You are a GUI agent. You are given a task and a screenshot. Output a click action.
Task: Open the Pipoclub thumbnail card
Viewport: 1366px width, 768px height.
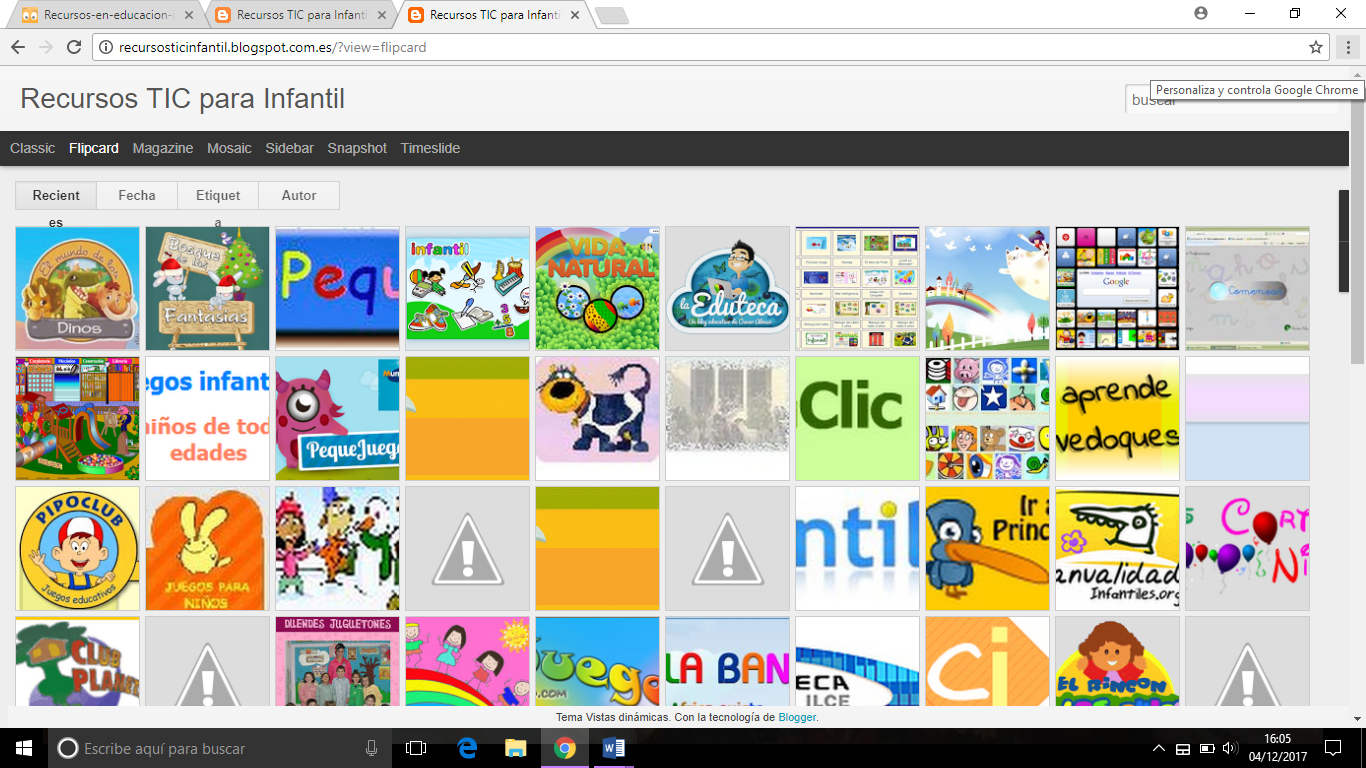tap(78, 548)
